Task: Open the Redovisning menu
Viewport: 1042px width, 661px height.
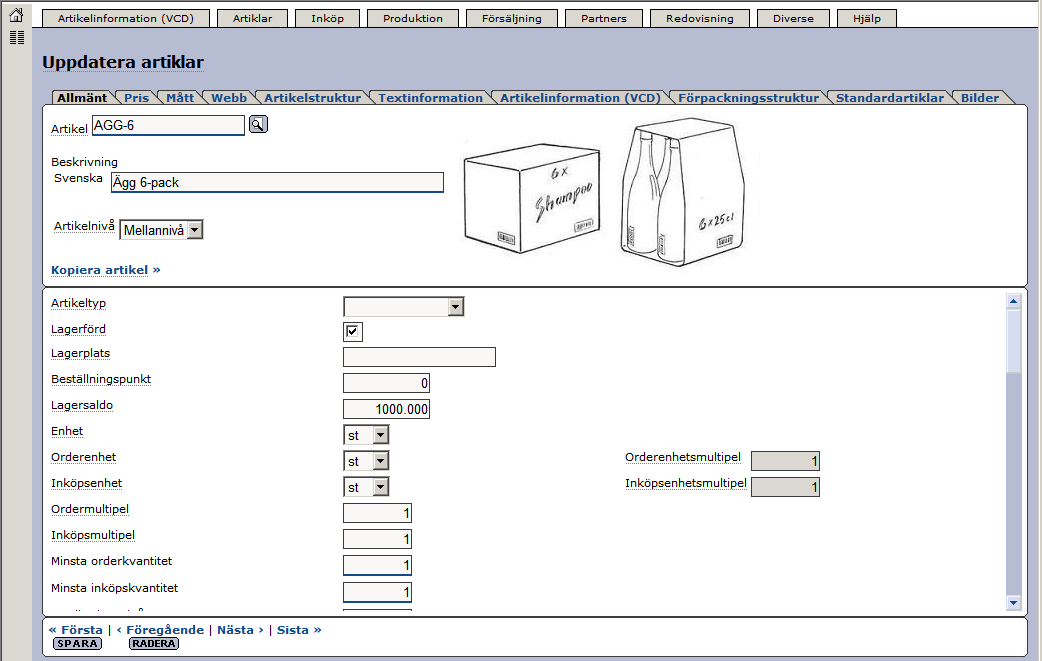Action: [x=700, y=19]
